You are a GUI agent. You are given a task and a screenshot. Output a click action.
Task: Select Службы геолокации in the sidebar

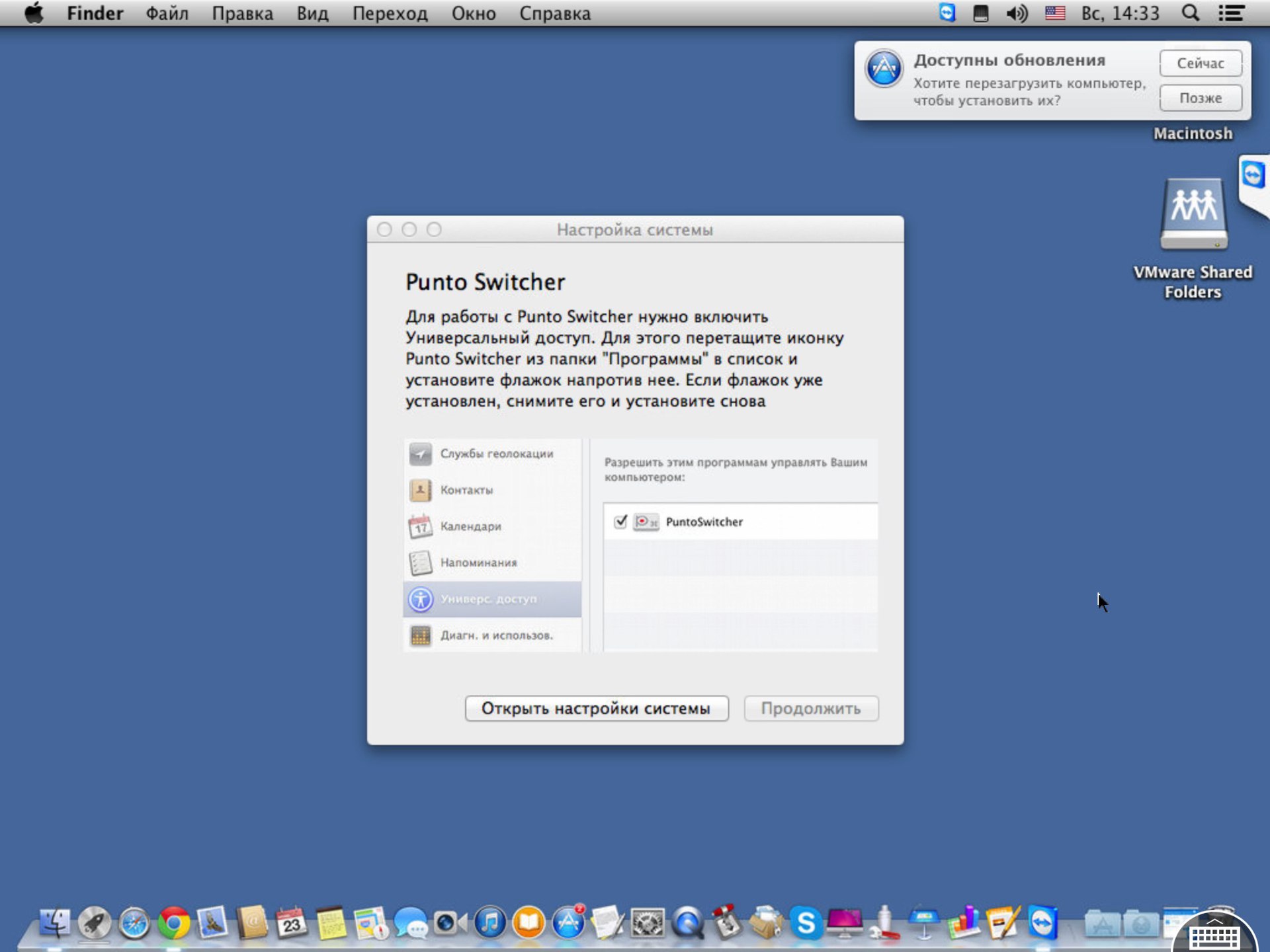(x=492, y=454)
